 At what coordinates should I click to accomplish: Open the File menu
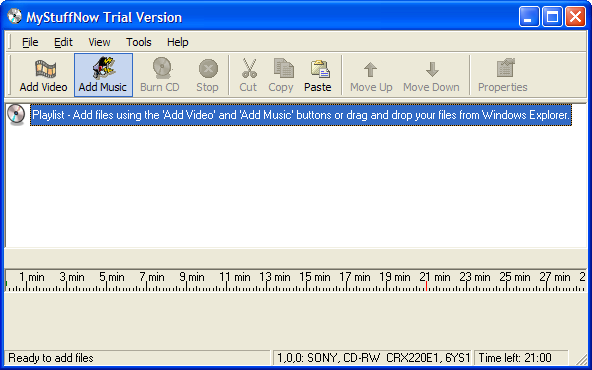click(x=30, y=42)
